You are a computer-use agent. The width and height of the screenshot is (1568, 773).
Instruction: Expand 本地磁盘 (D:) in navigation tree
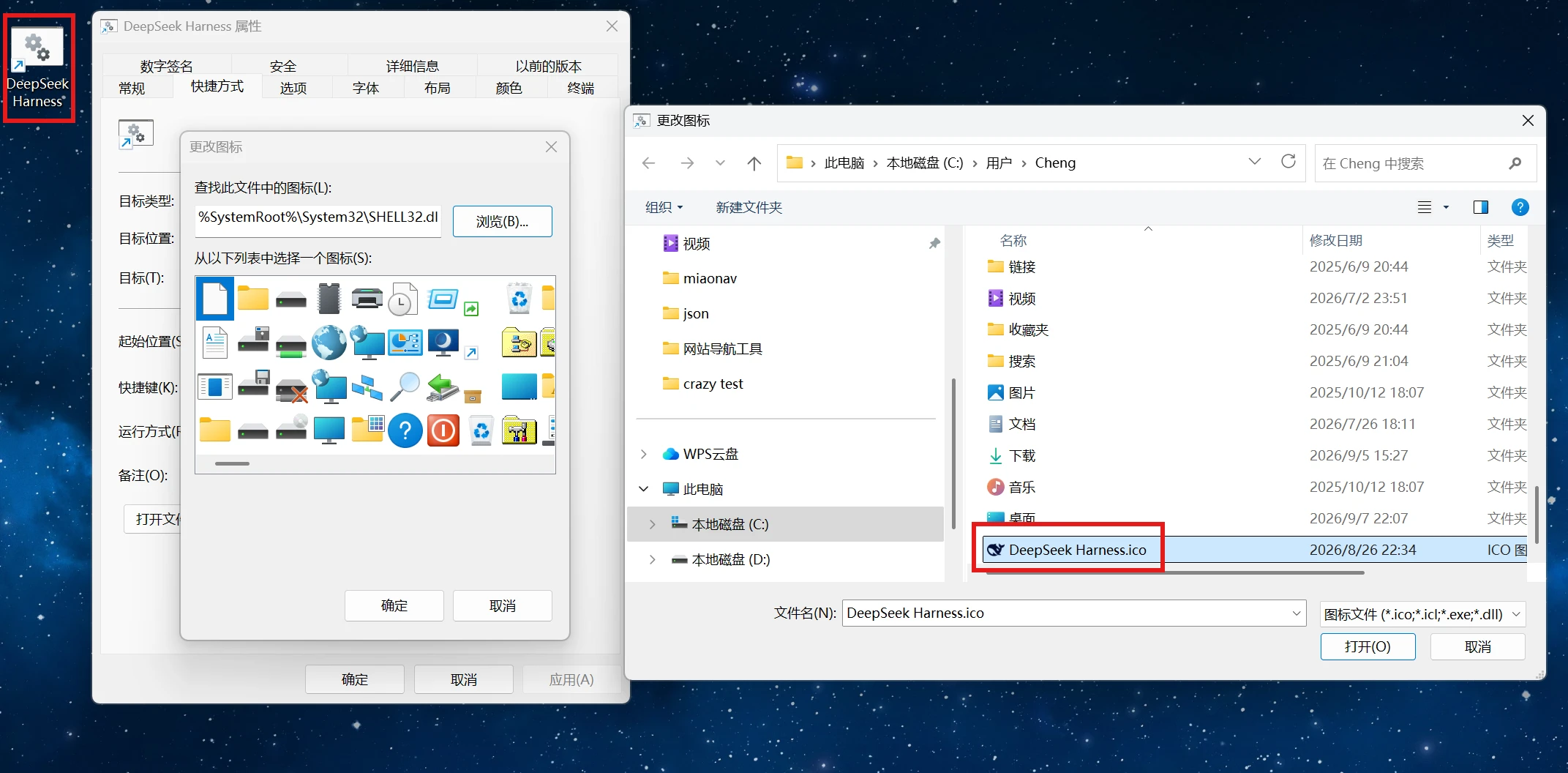[x=652, y=559]
